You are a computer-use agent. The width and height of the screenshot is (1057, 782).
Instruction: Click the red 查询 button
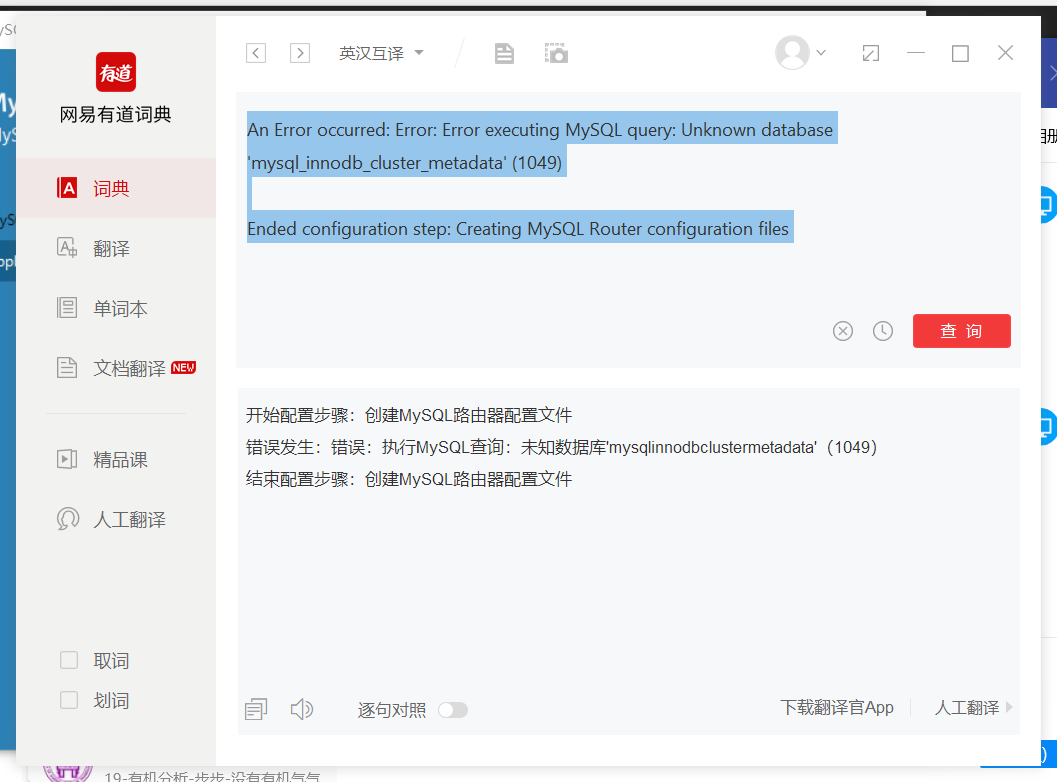(x=961, y=331)
